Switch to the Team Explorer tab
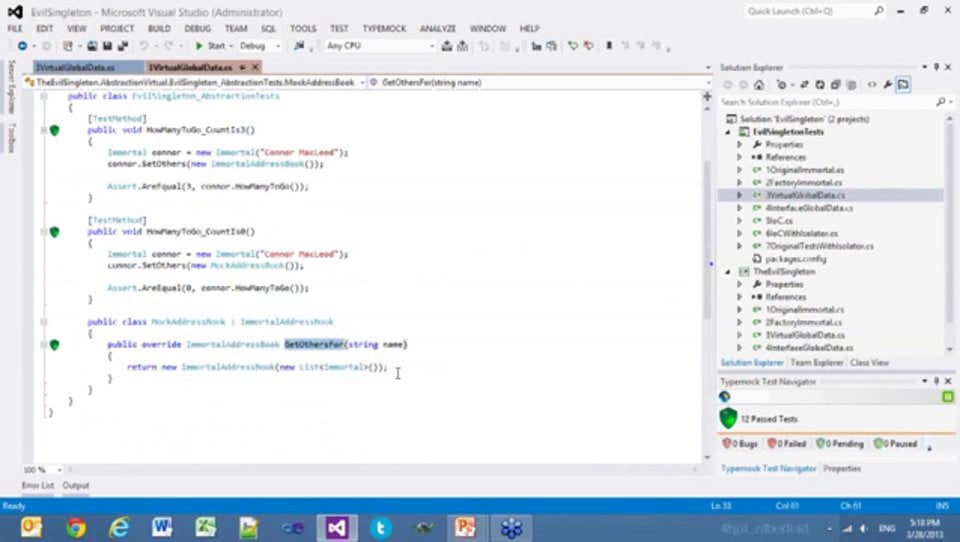960x542 pixels. click(816, 363)
